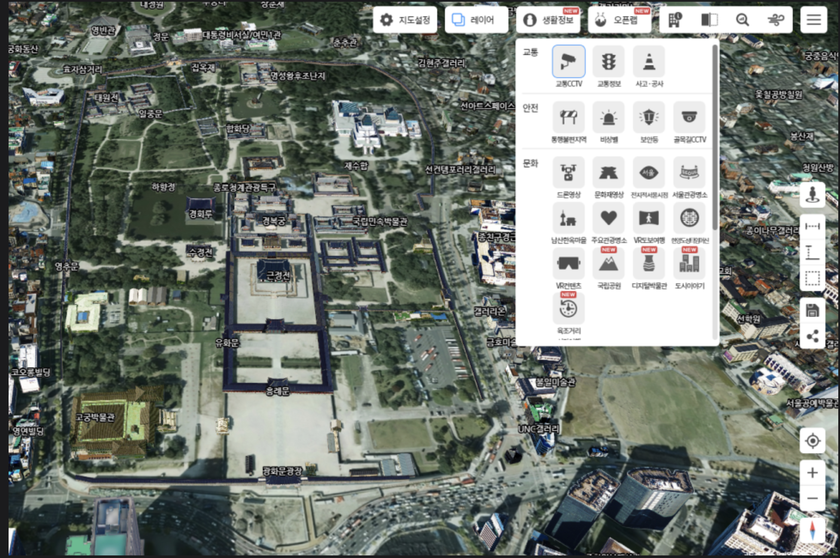The image size is (840, 558).
Task: Open the 지도설정 map settings dropdown
Action: pos(405,20)
